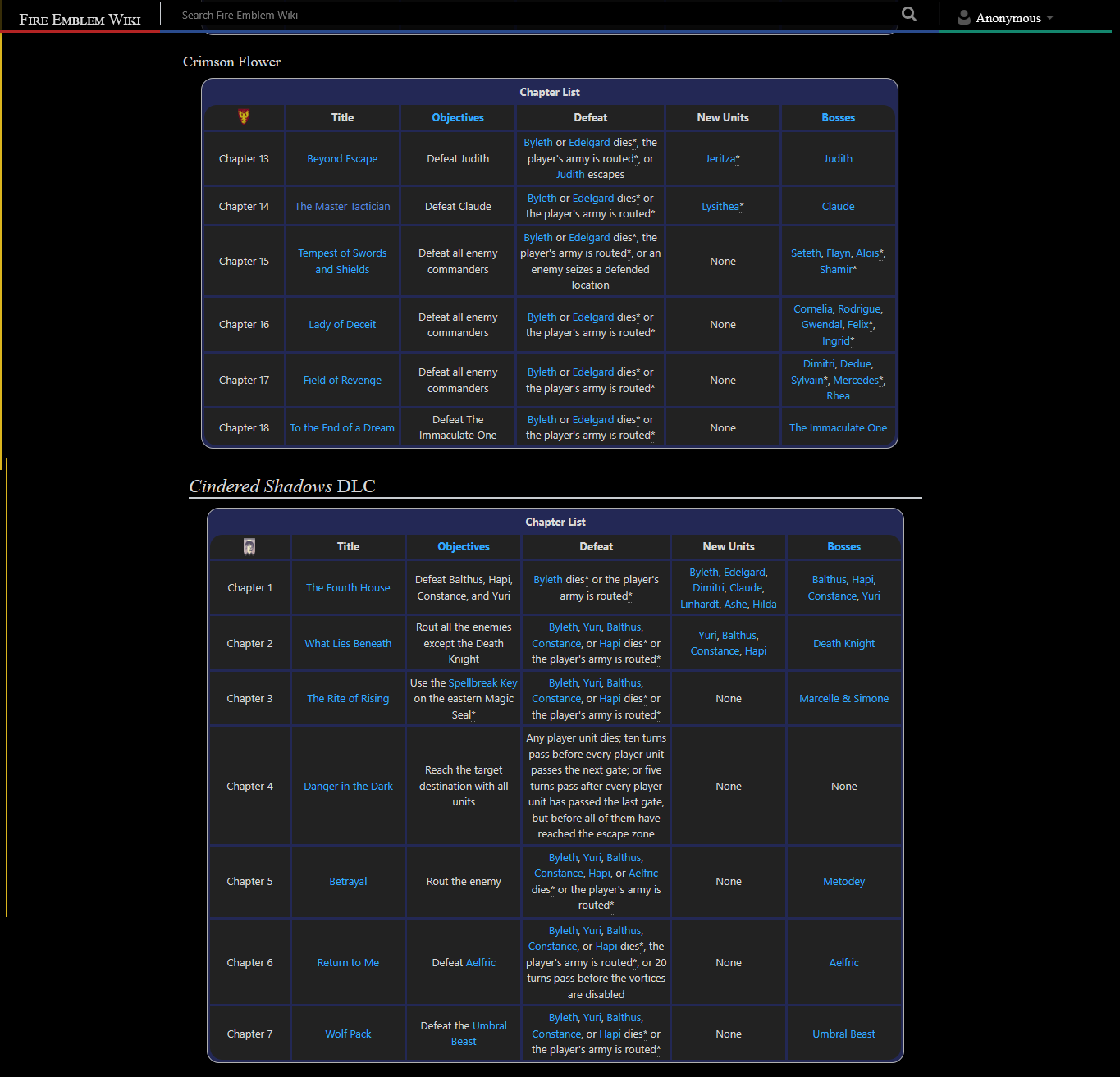Click the Crimson Flower section heading
This screenshot has height=1077, width=1120.
(x=231, y=62)
